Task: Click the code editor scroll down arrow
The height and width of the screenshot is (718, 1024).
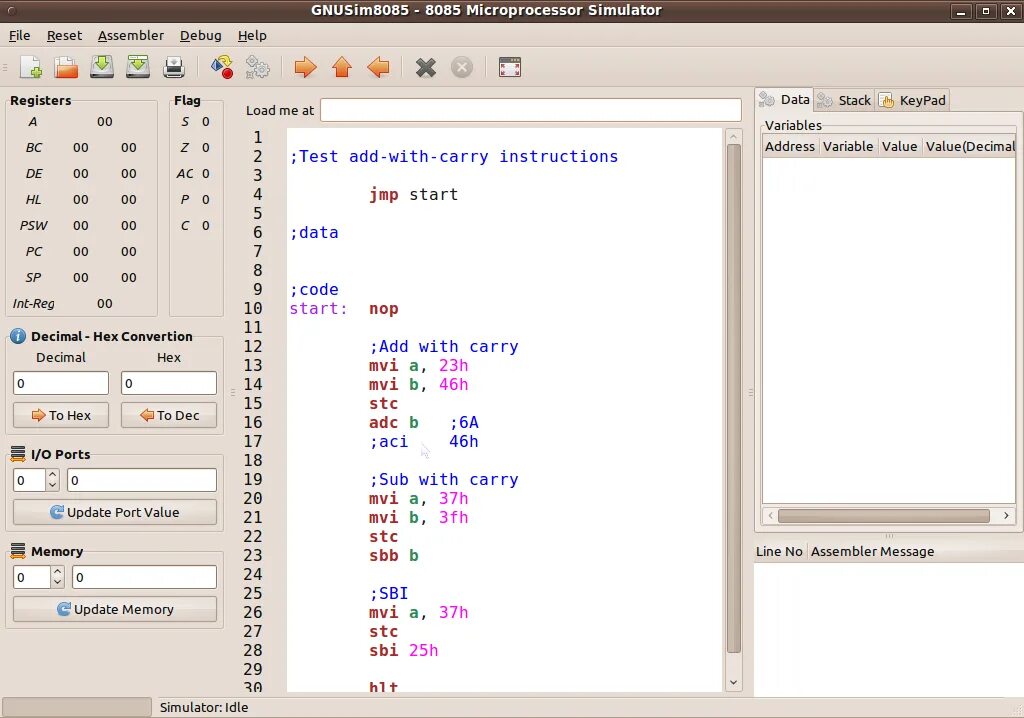Action: pos(733,682)
